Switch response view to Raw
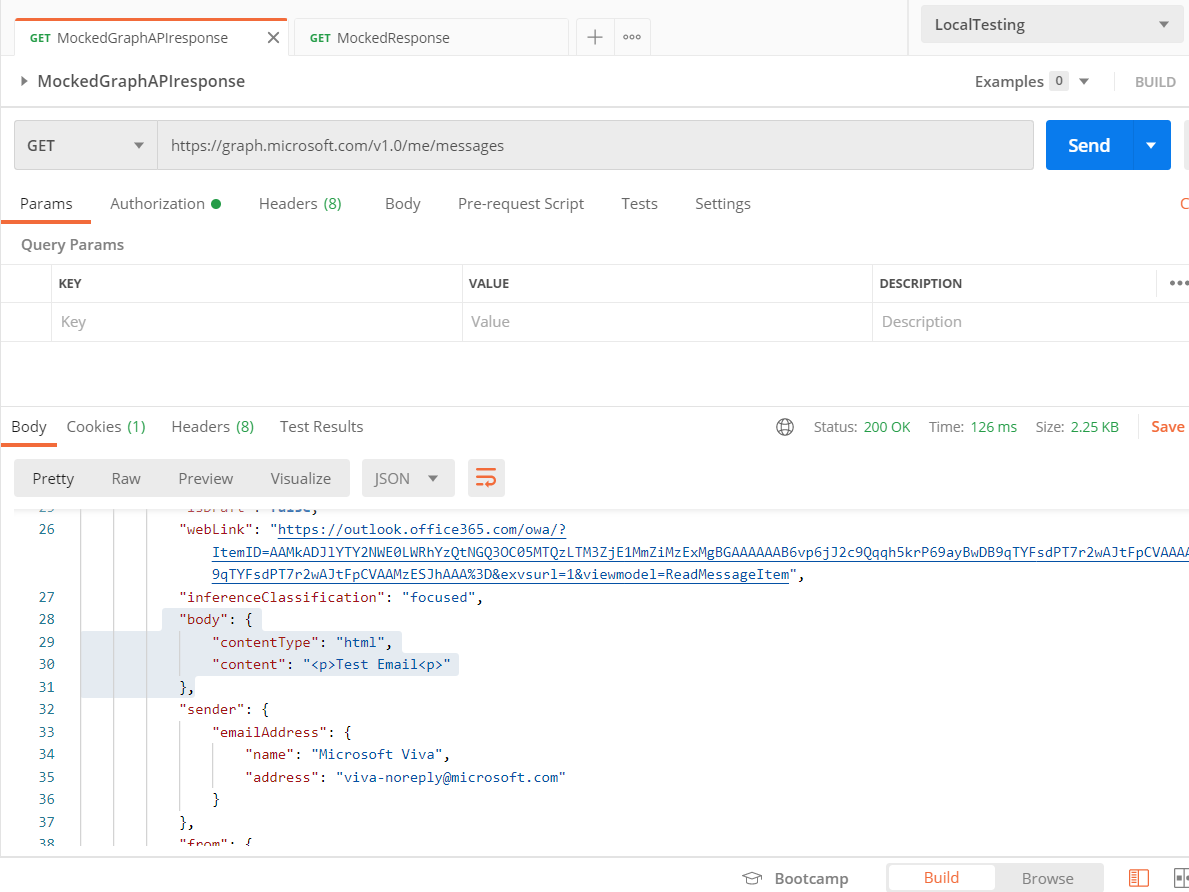The image size is (1189, 892). click(126, 478)
